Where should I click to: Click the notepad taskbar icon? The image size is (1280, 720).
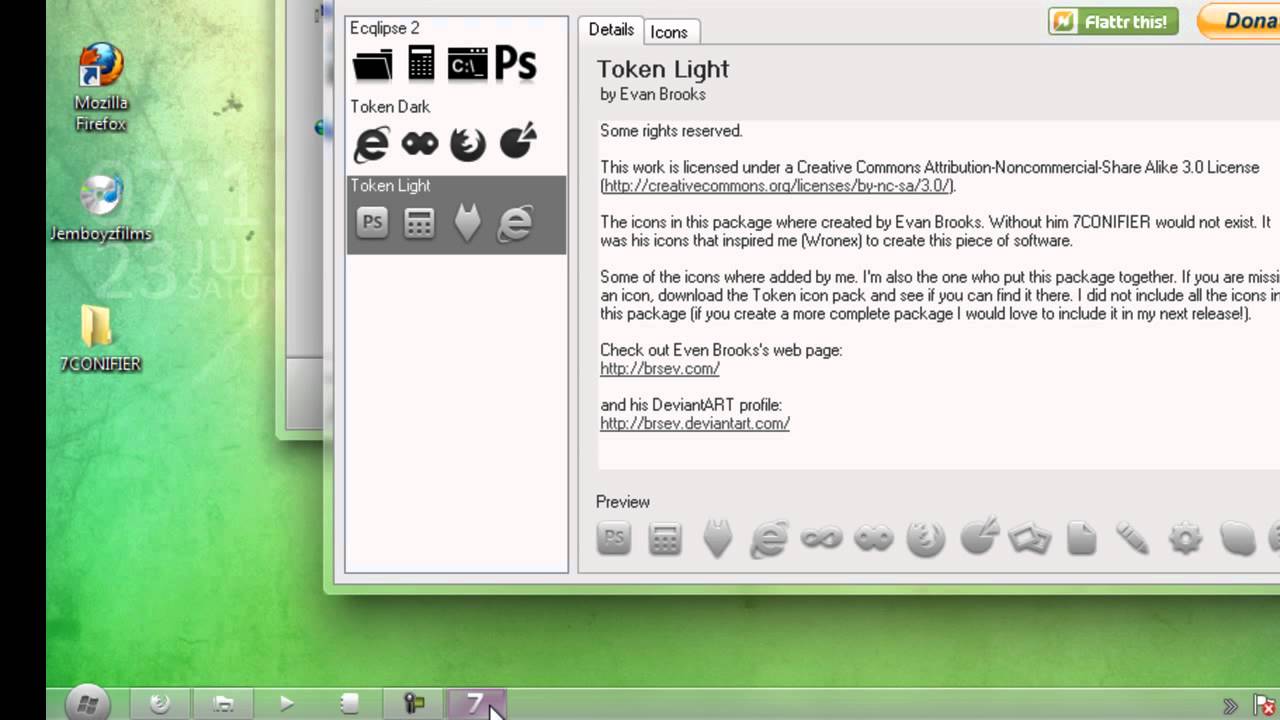pyautogui.click(x=350, y=704)
